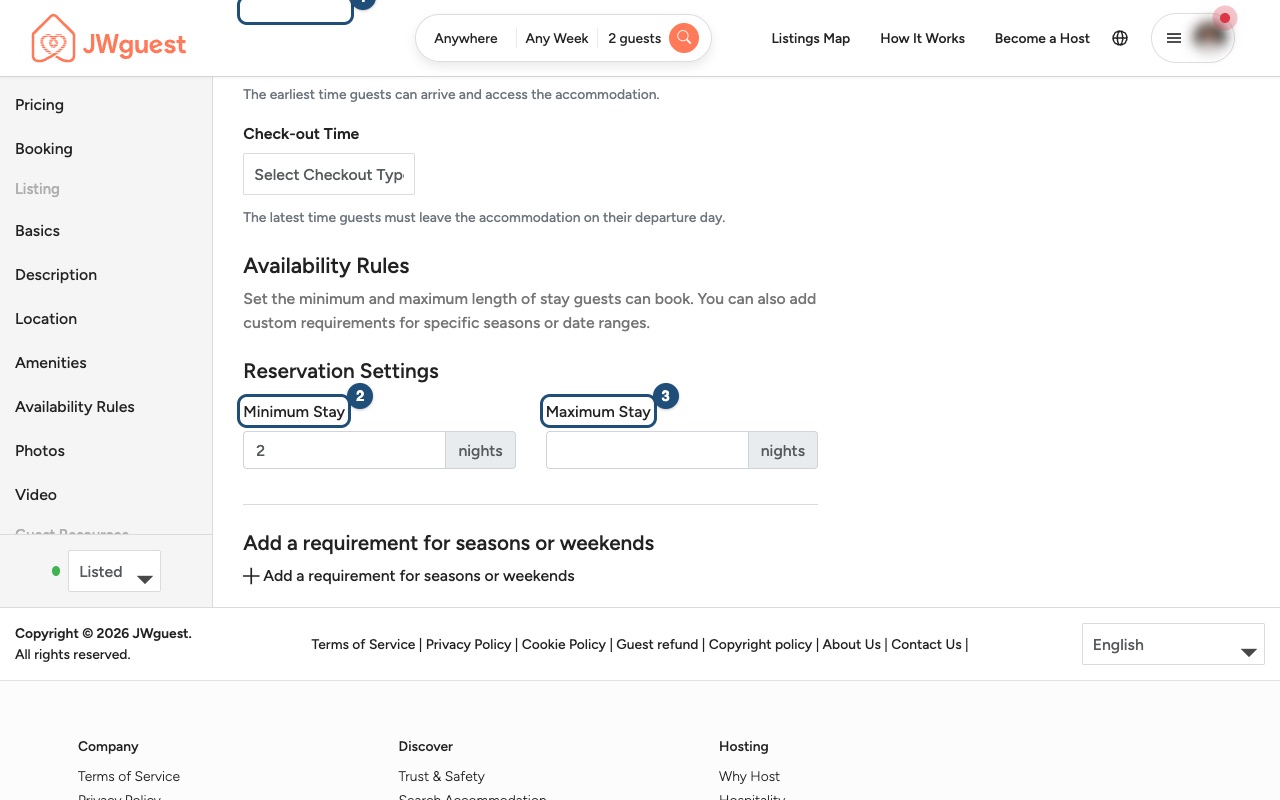The image size is (1280, 800).
Task: Click the 2 guests search filter
Action: click(x=635, y=38)
